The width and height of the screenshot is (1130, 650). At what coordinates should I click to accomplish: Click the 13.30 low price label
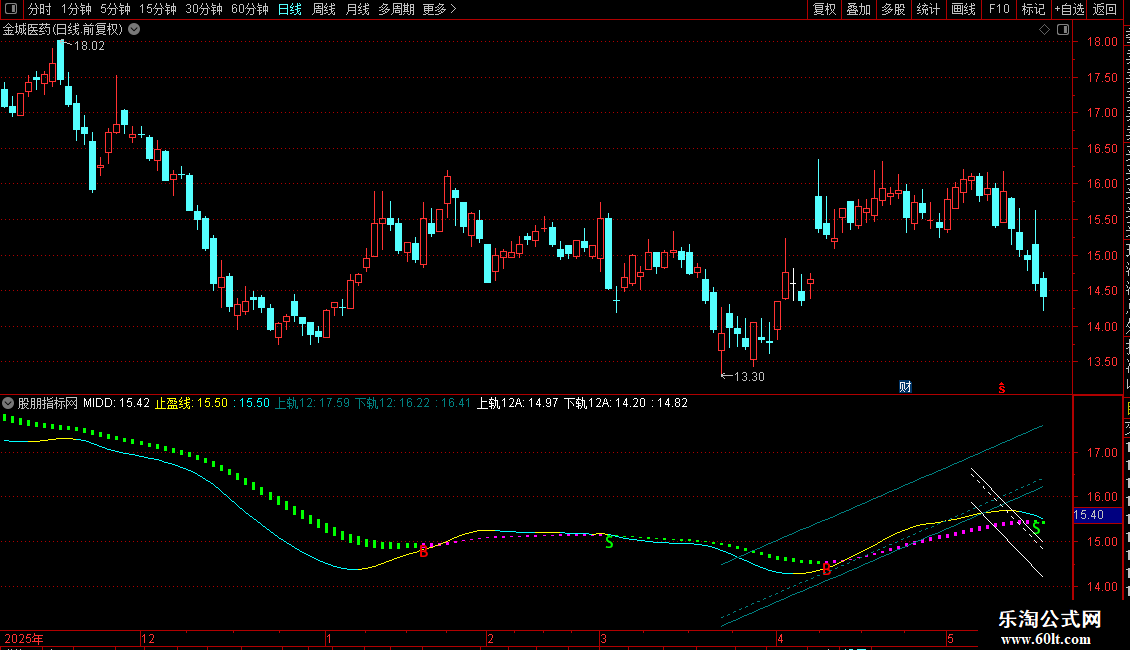pos(749,376)
